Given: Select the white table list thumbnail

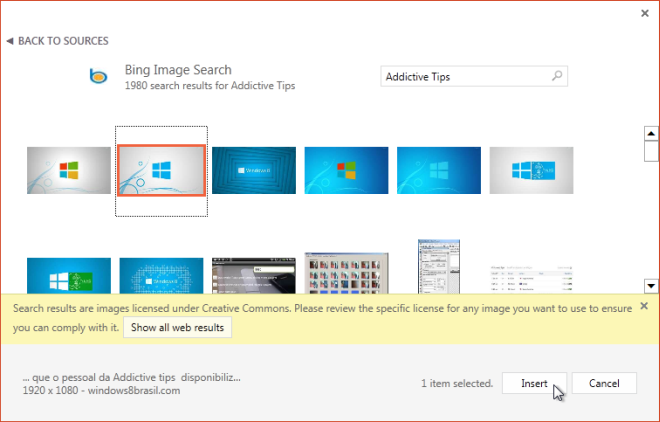Looking at the screenshot, I should [x=532, y=279].
